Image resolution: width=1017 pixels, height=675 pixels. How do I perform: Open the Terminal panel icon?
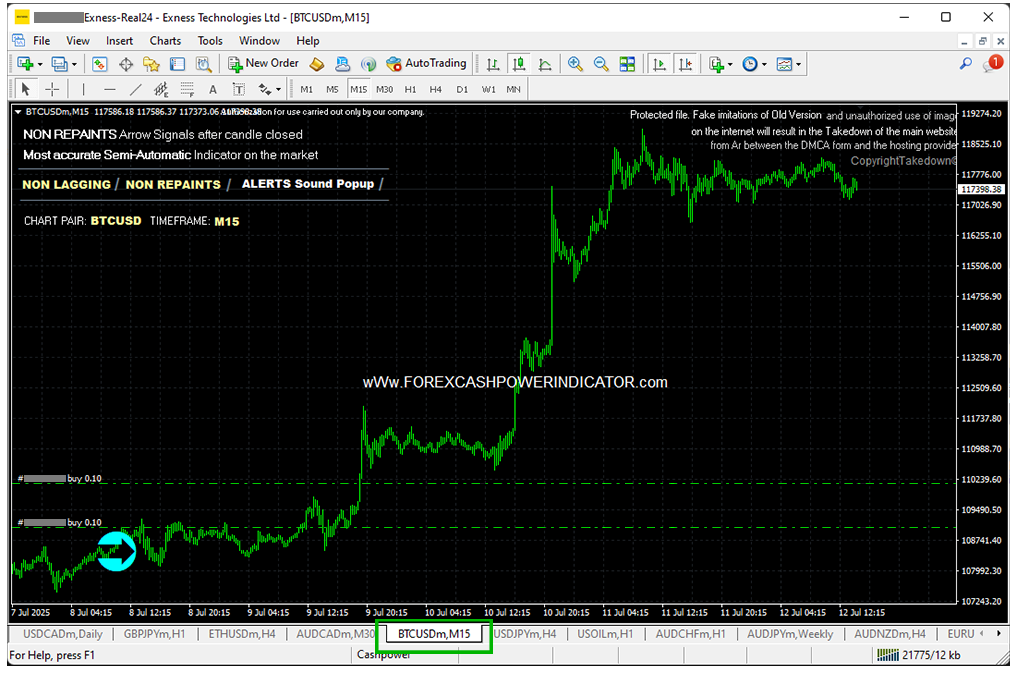[x=177, y=64]
